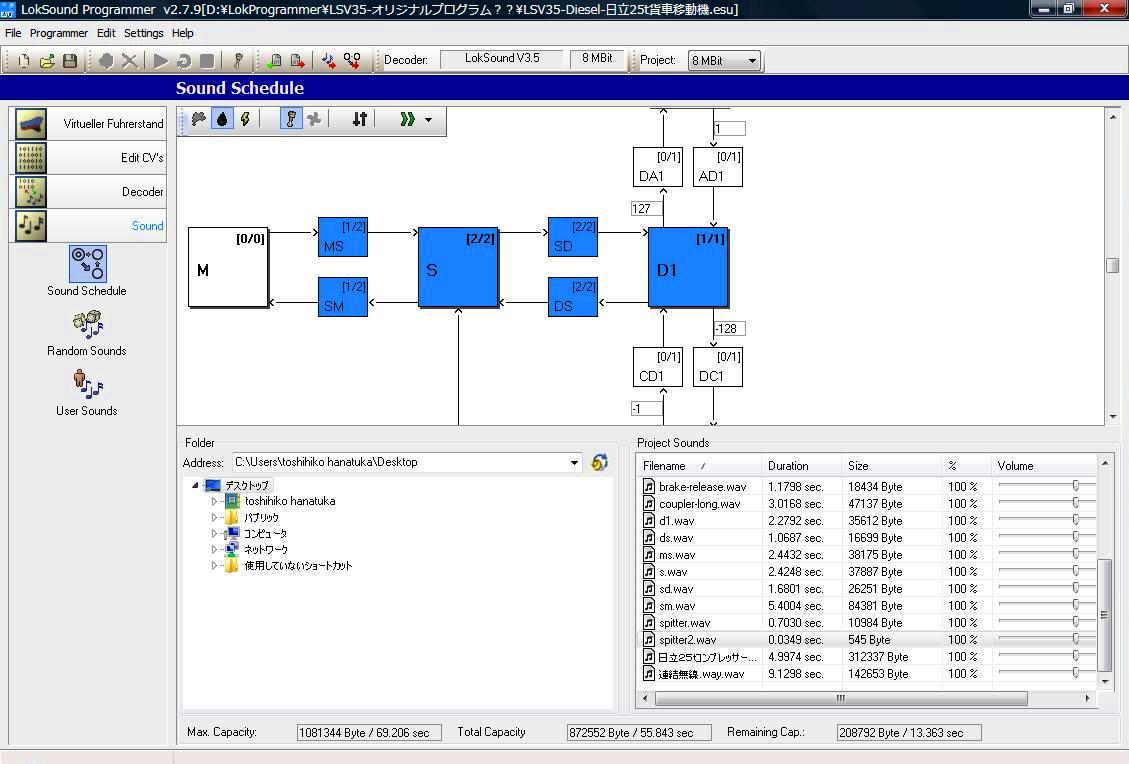Viewport: 1129px width, 764px height.
Task: Open a project with the folder icon
Action: 47,60
